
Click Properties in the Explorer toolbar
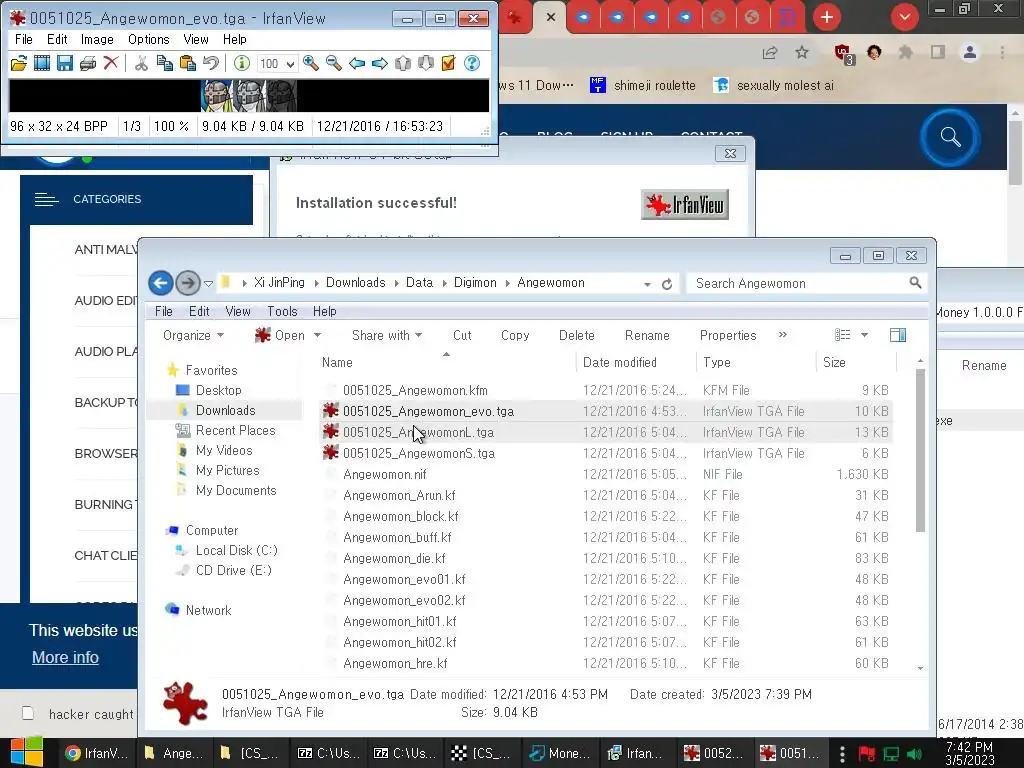728,335
